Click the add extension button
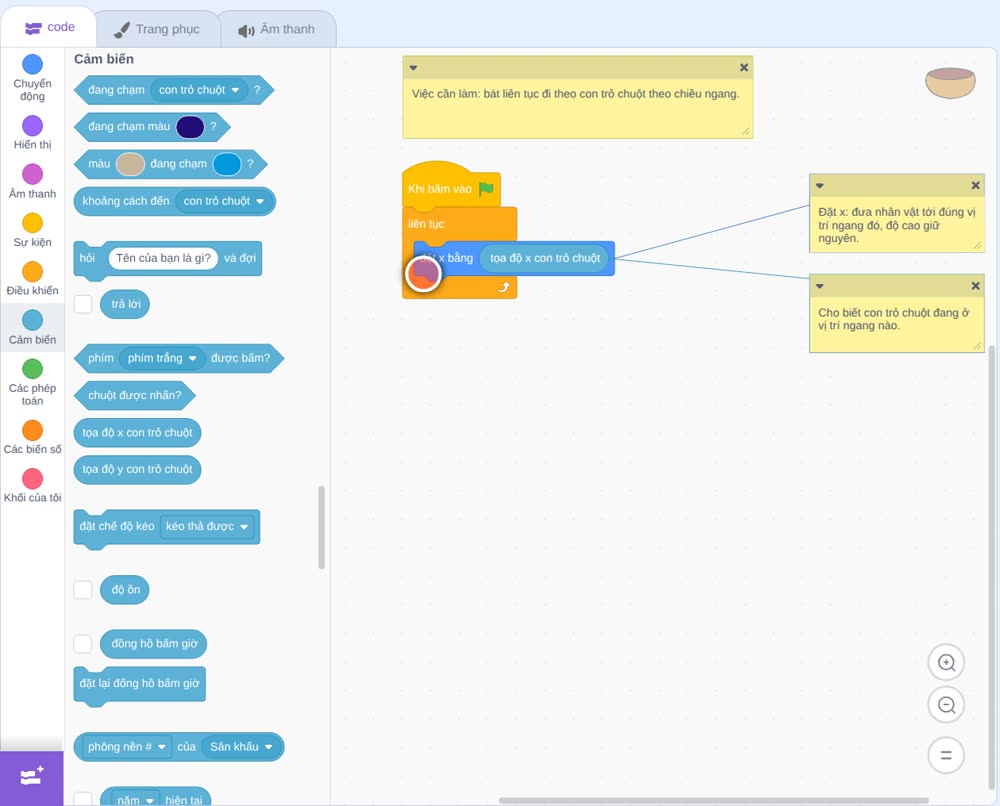 pyautogui.click(x=32, y=777)
